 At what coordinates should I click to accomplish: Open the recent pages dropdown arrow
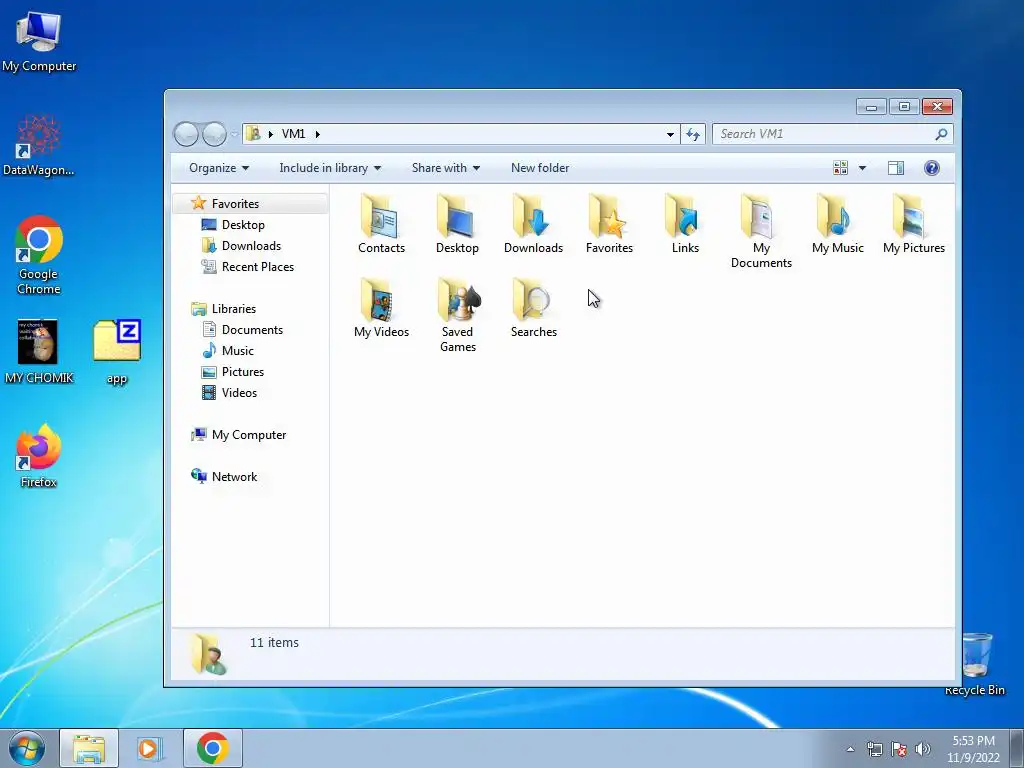(x=234, y=135)
